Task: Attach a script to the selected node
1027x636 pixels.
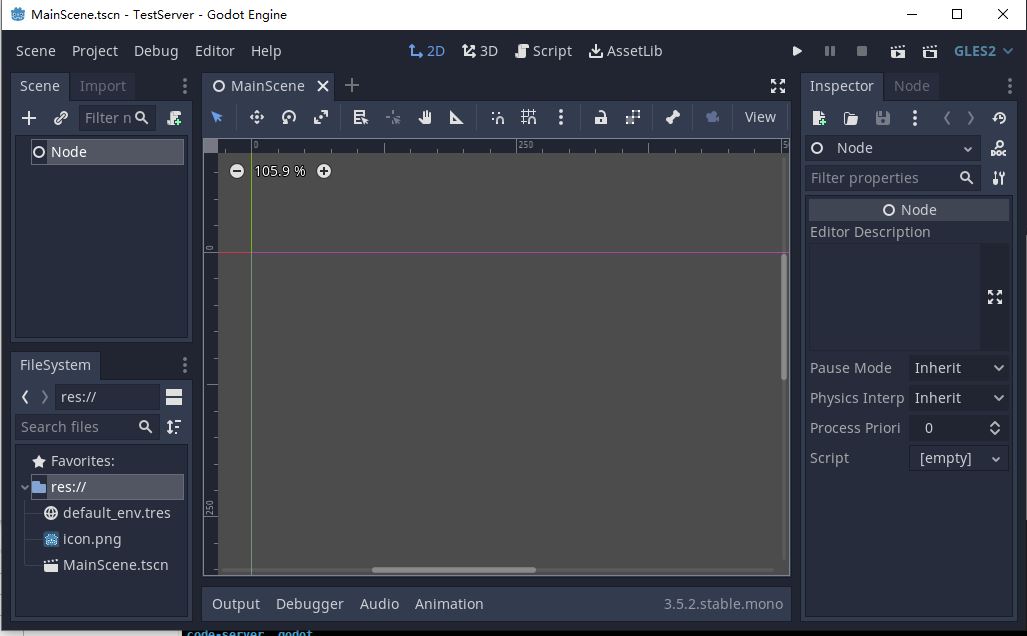Action: (174, 118)
